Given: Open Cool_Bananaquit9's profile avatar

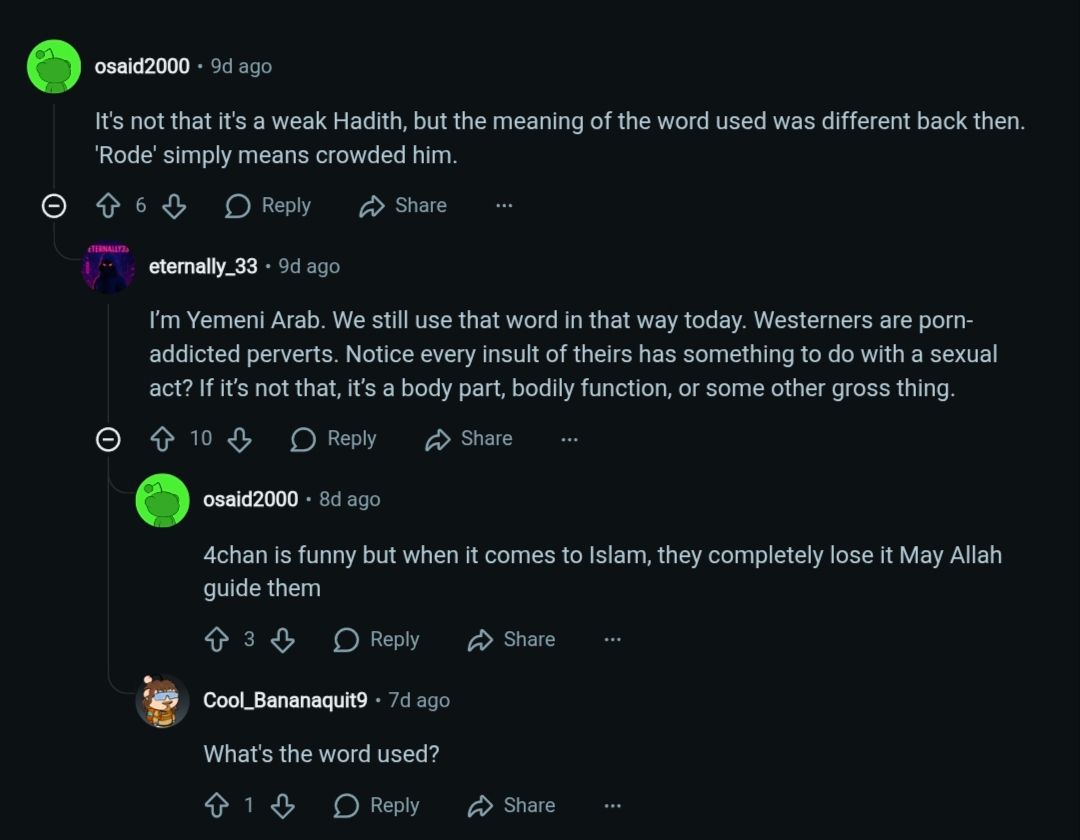Looking at the screenshot, I should [162, 701].
